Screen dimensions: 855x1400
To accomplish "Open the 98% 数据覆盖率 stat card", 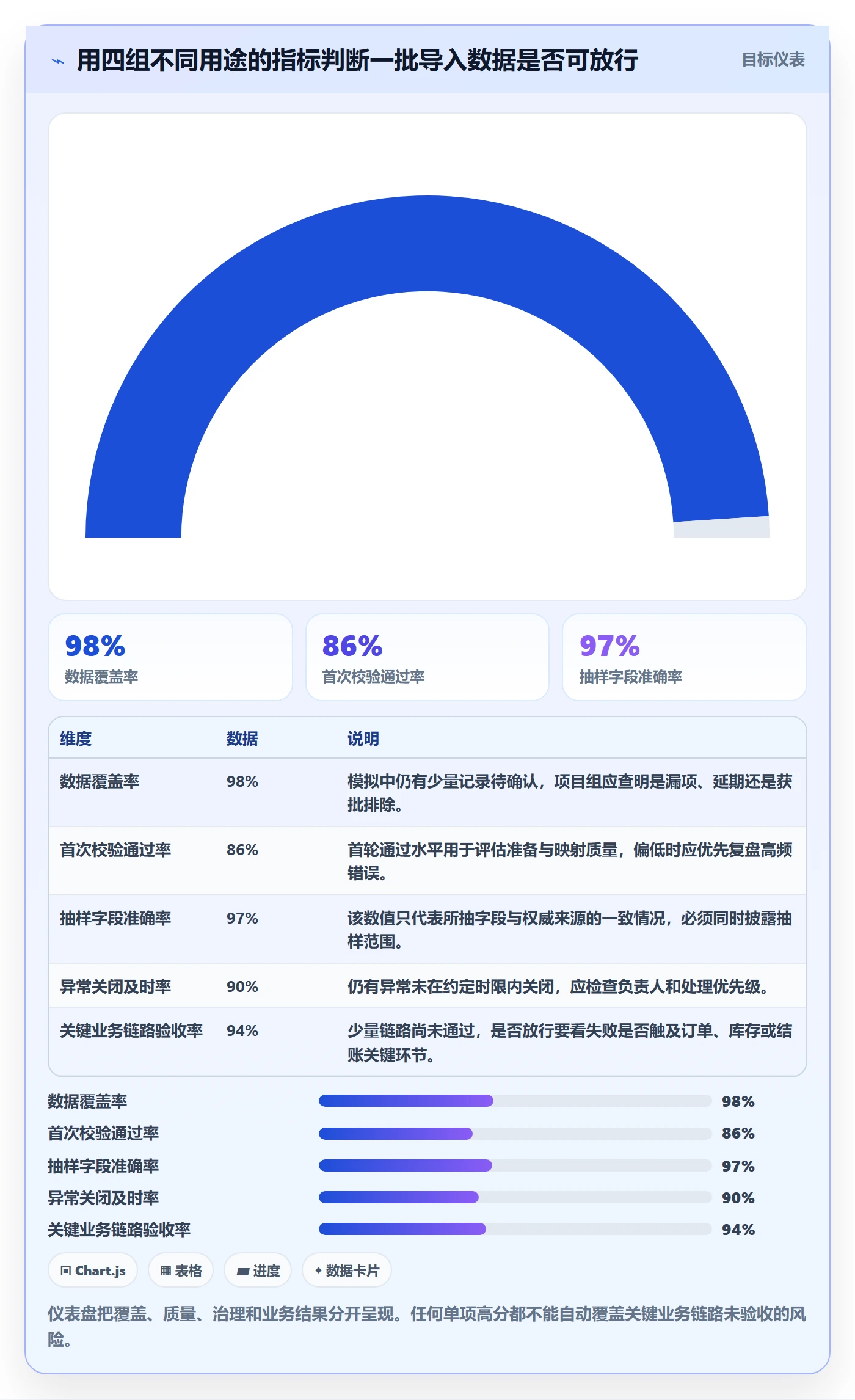I will 170,657.
